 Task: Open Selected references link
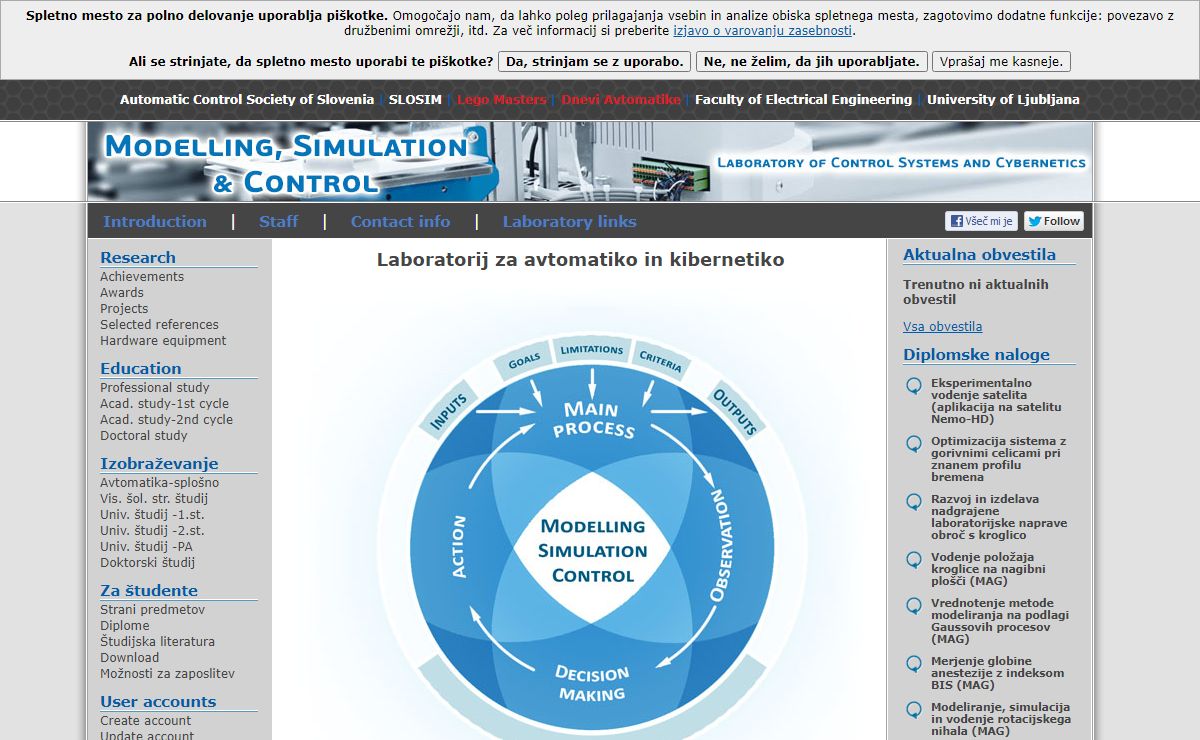point(159,324)
